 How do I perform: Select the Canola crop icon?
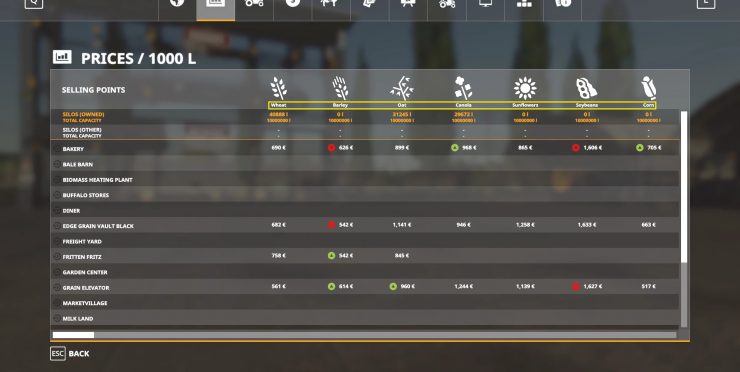pos(463,88)
